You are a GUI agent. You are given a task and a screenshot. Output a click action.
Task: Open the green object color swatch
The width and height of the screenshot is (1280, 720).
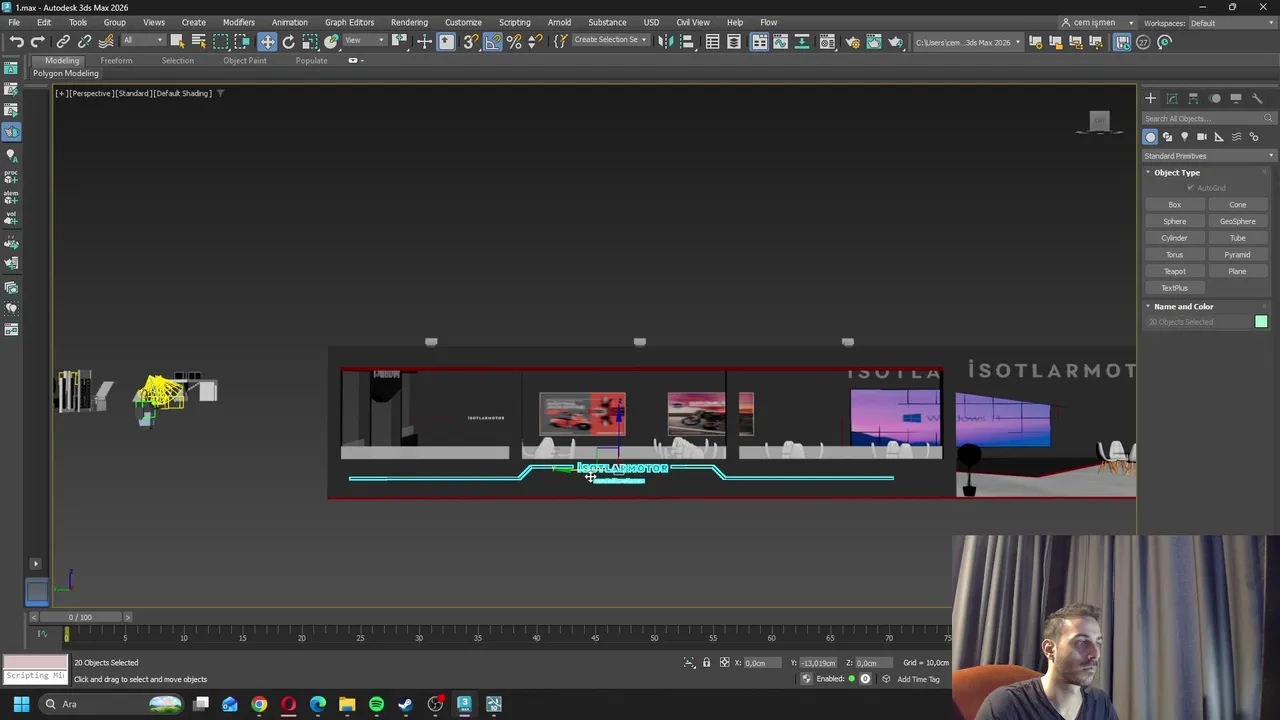click(1261, 322)
